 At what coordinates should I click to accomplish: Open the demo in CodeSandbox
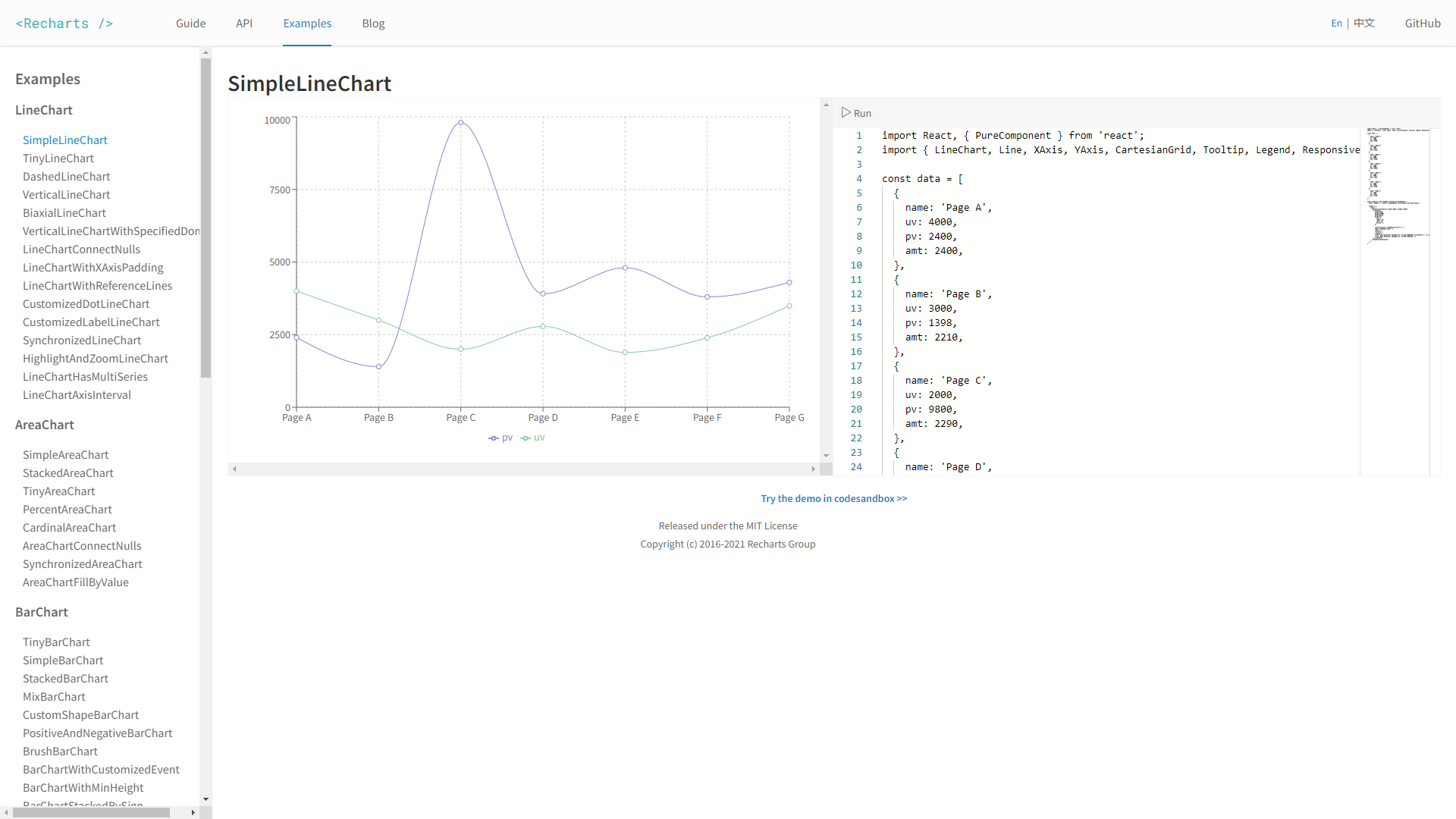[833, 498]
